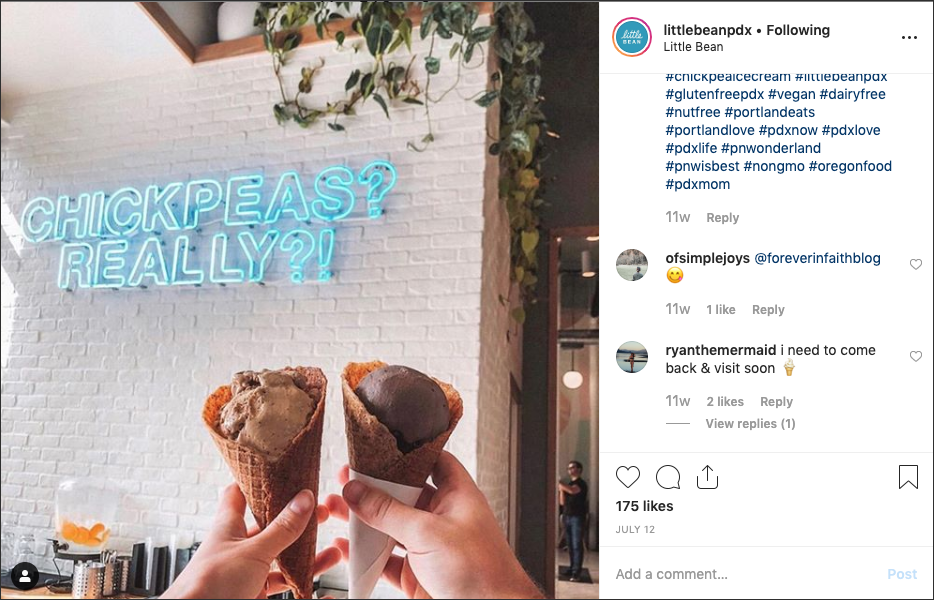This screenshot has height=600, width=934.
Task: Like the post with the heart icon
Action: pos(628,477)
